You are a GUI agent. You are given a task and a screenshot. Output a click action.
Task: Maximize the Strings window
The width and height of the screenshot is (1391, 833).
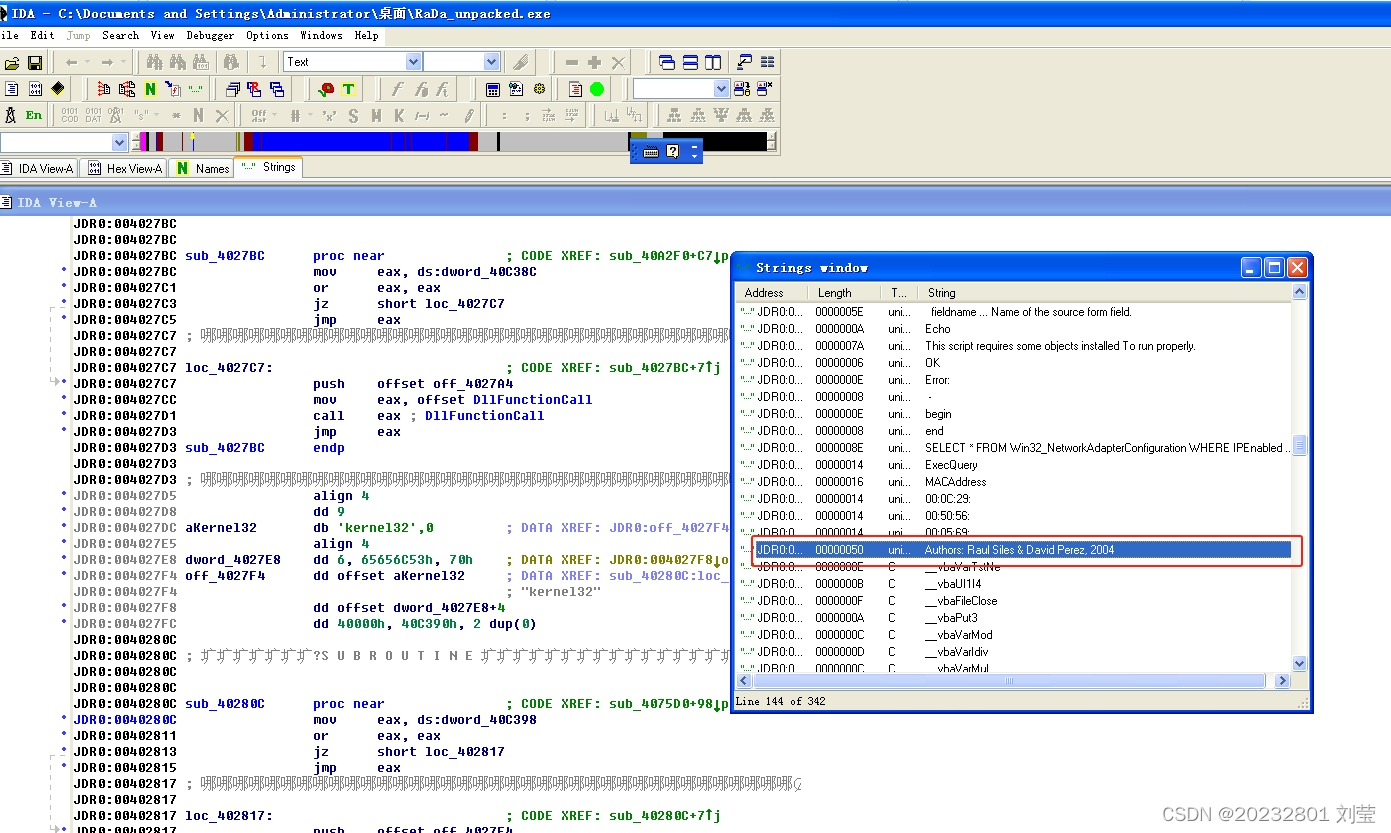point(1274,267)
